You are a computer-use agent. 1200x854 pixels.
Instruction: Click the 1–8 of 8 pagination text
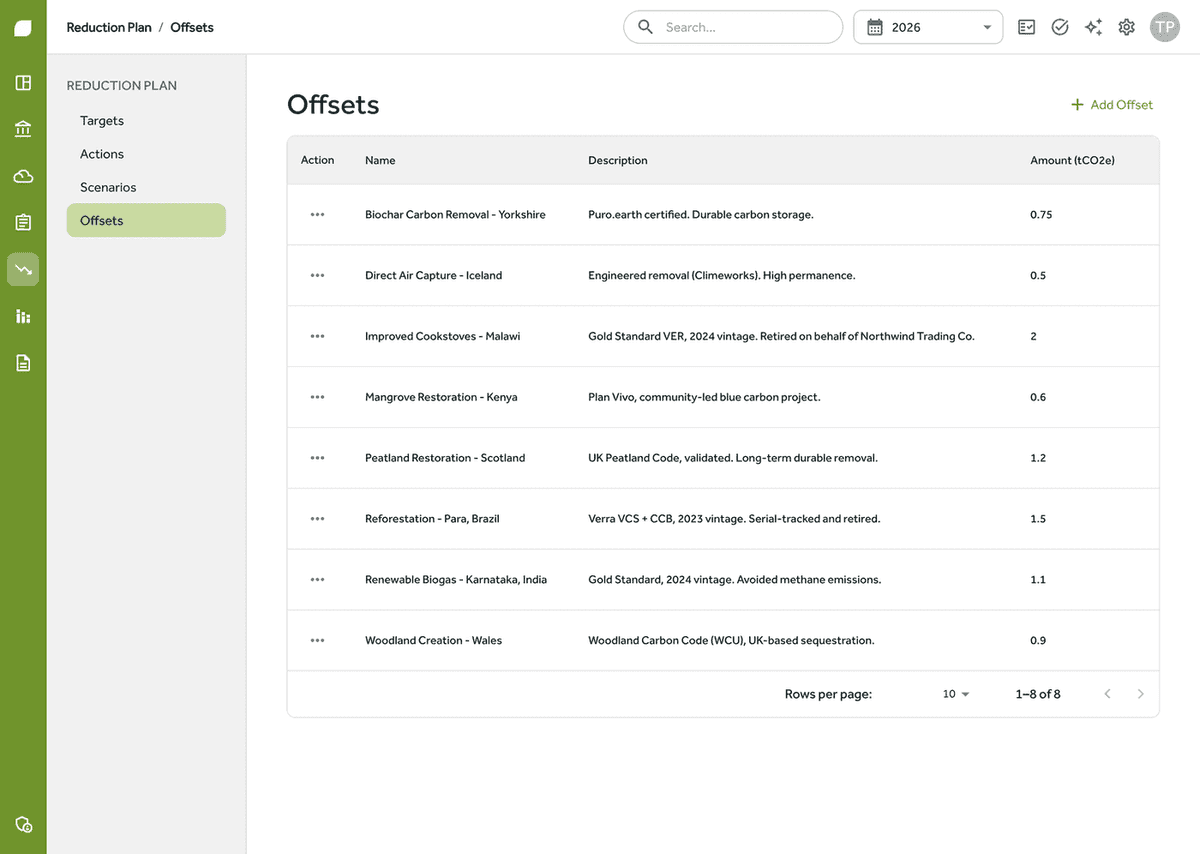pyautogui.click(x=1038, y=694)
